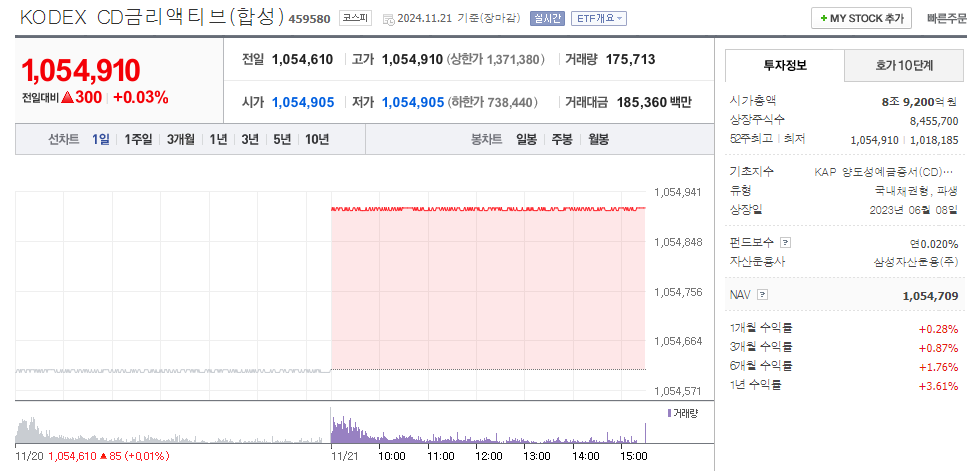The image size is (967, 471).
Task: Click the 거래량 value 175,713
Action: pos(630,60)
